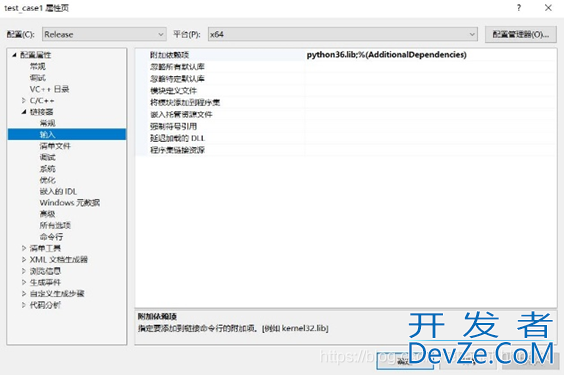Select 调试 directly under 配置属性
564x375 pixels.
[x=37, y=78]
